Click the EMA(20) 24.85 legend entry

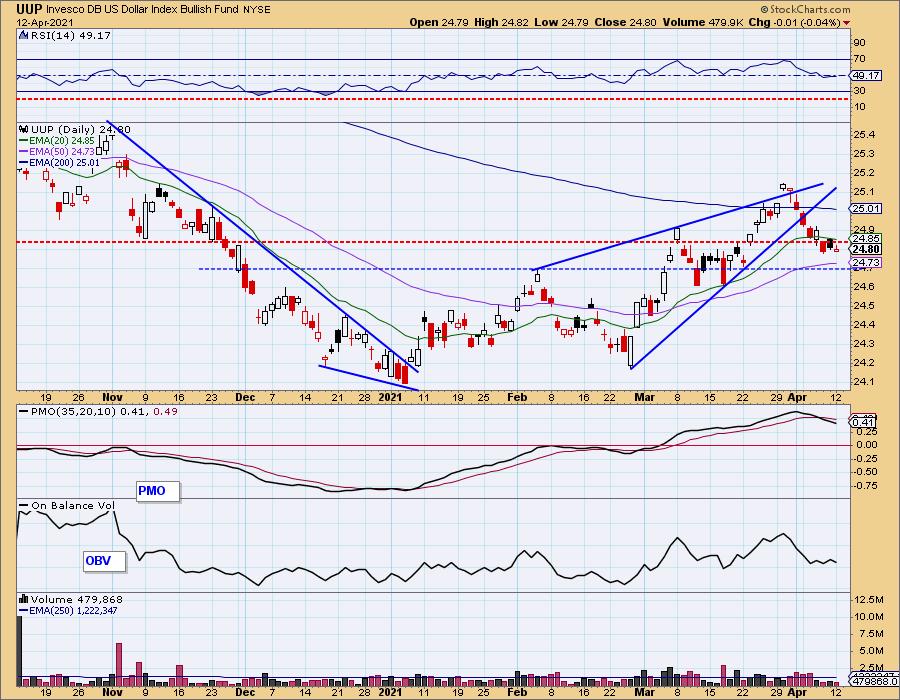click(56, 141)
